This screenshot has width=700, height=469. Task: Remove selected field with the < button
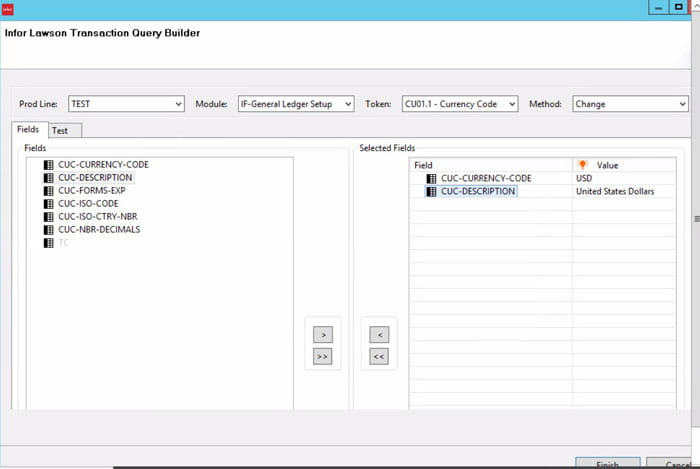click(379, 335)
